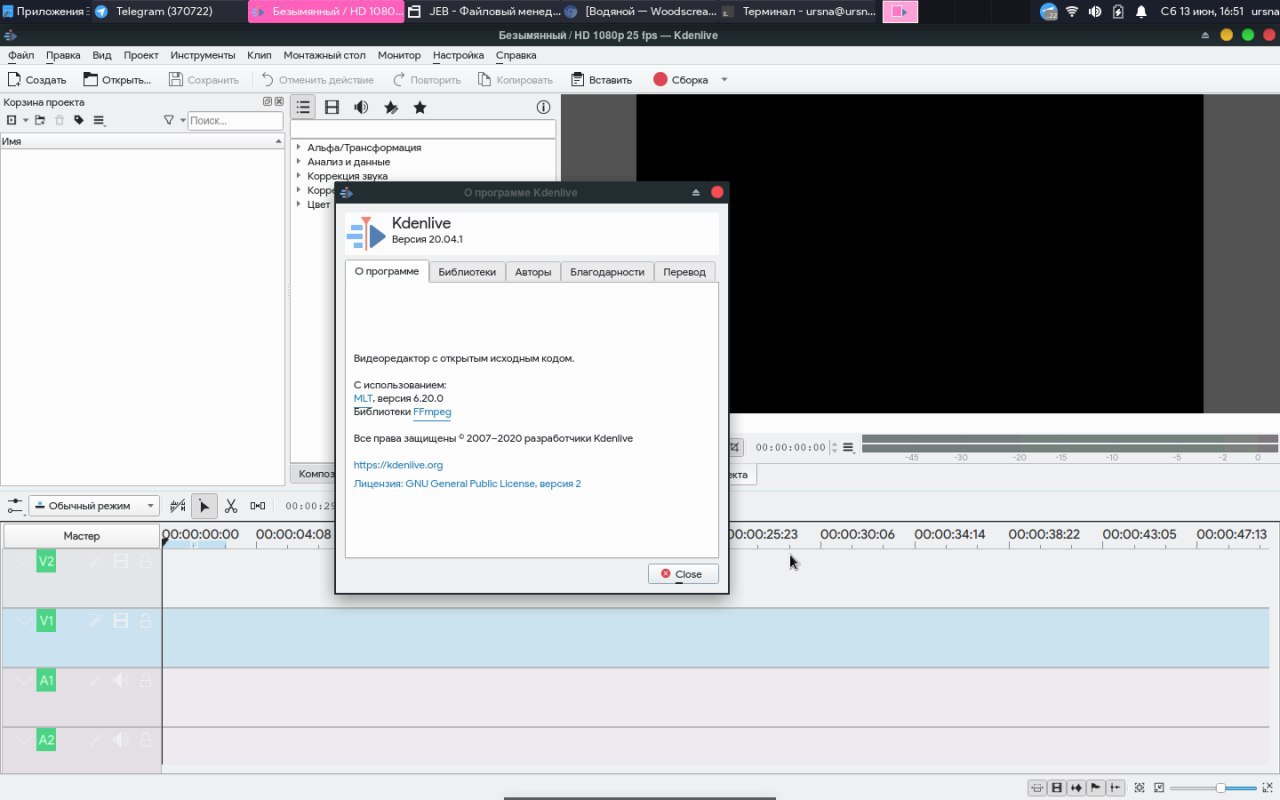Click the MLT link in About dialog
1280x800 pixels.
tap(363, 398)
